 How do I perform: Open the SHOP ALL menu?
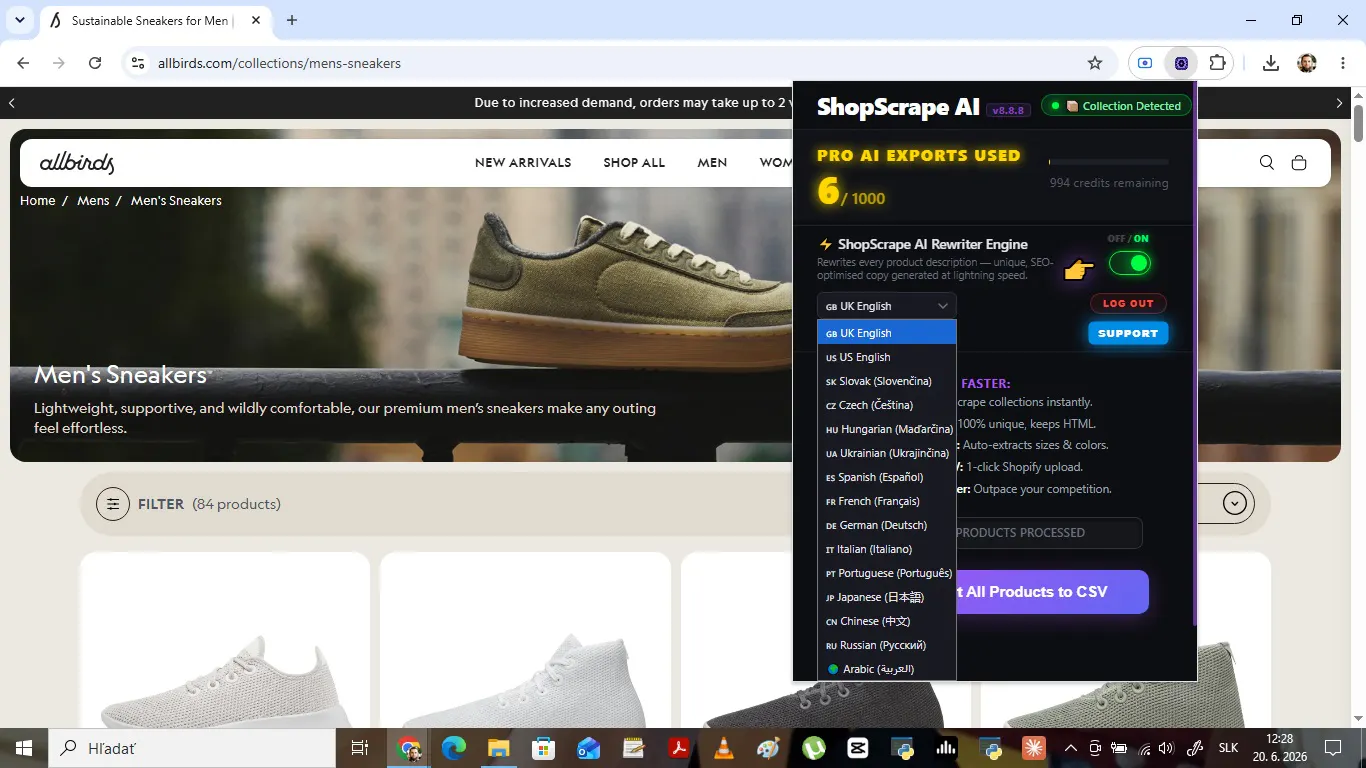point(634,163)
